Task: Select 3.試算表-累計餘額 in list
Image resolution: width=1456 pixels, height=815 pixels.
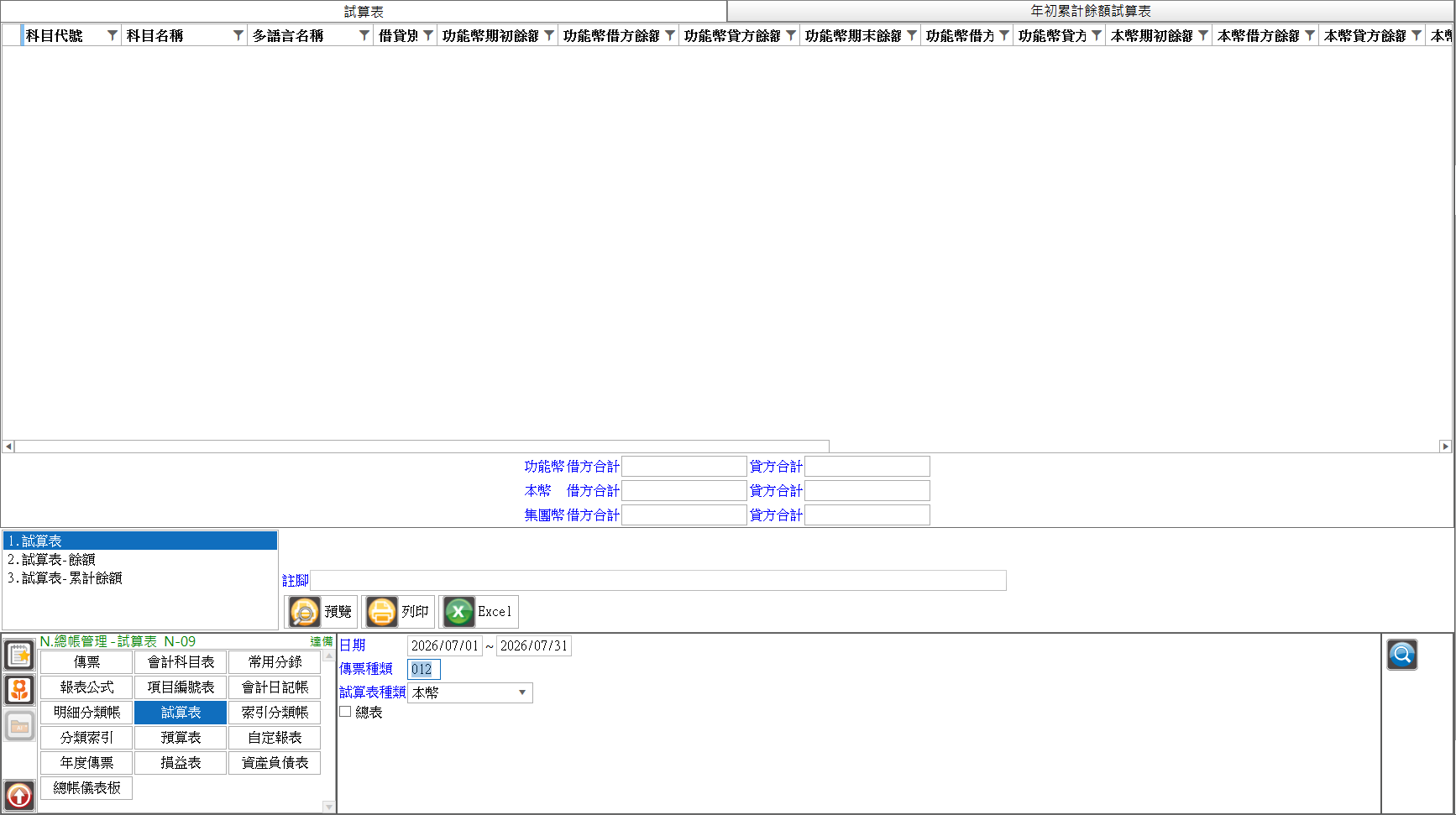Action: (x=139, y=578)
